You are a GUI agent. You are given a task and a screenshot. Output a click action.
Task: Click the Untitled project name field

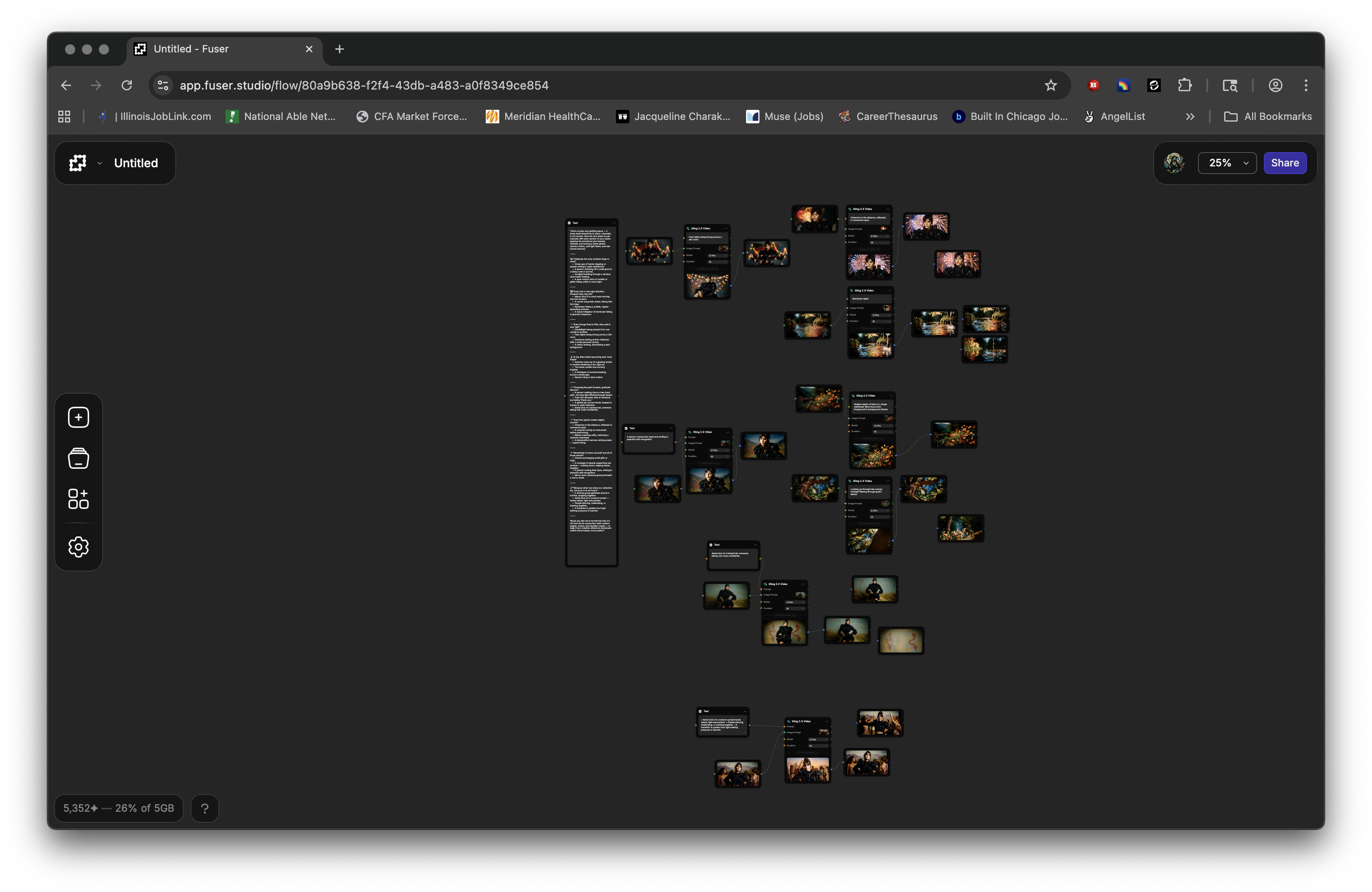tap(136, 163)
